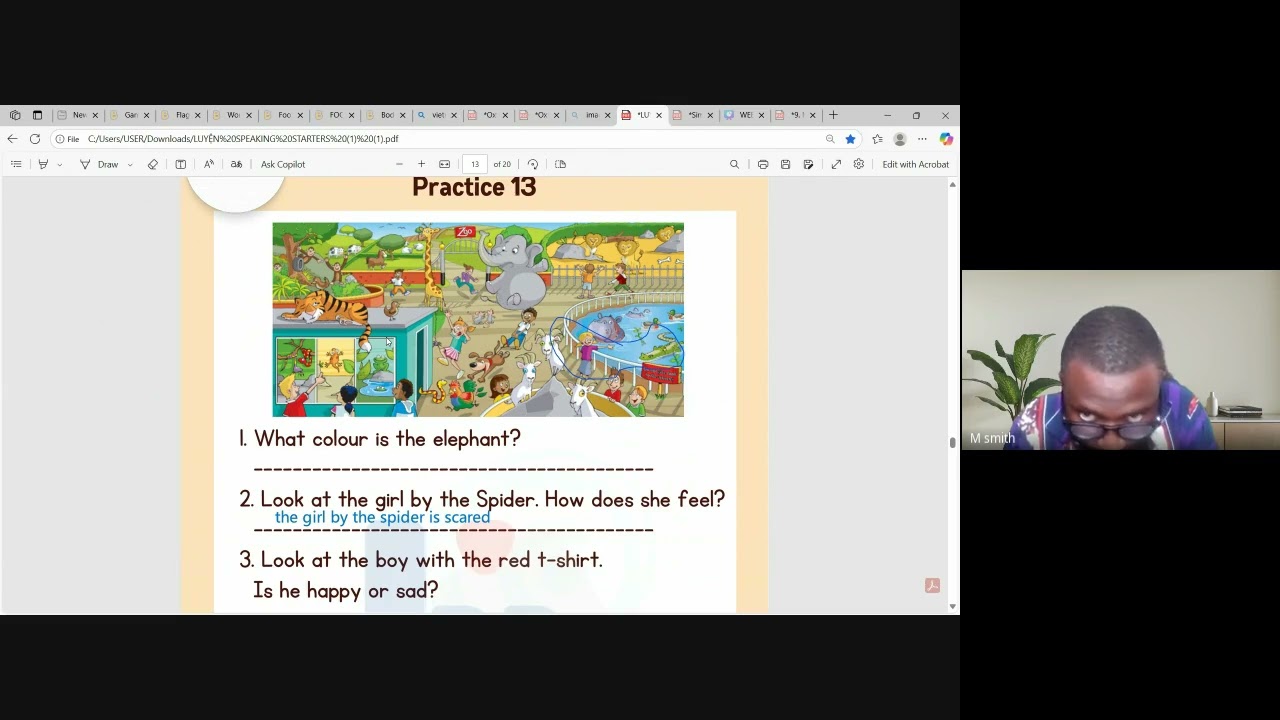Close the 'Flag' tab
Viewport: 1280px width, 720px height.
tap(197, 115)
